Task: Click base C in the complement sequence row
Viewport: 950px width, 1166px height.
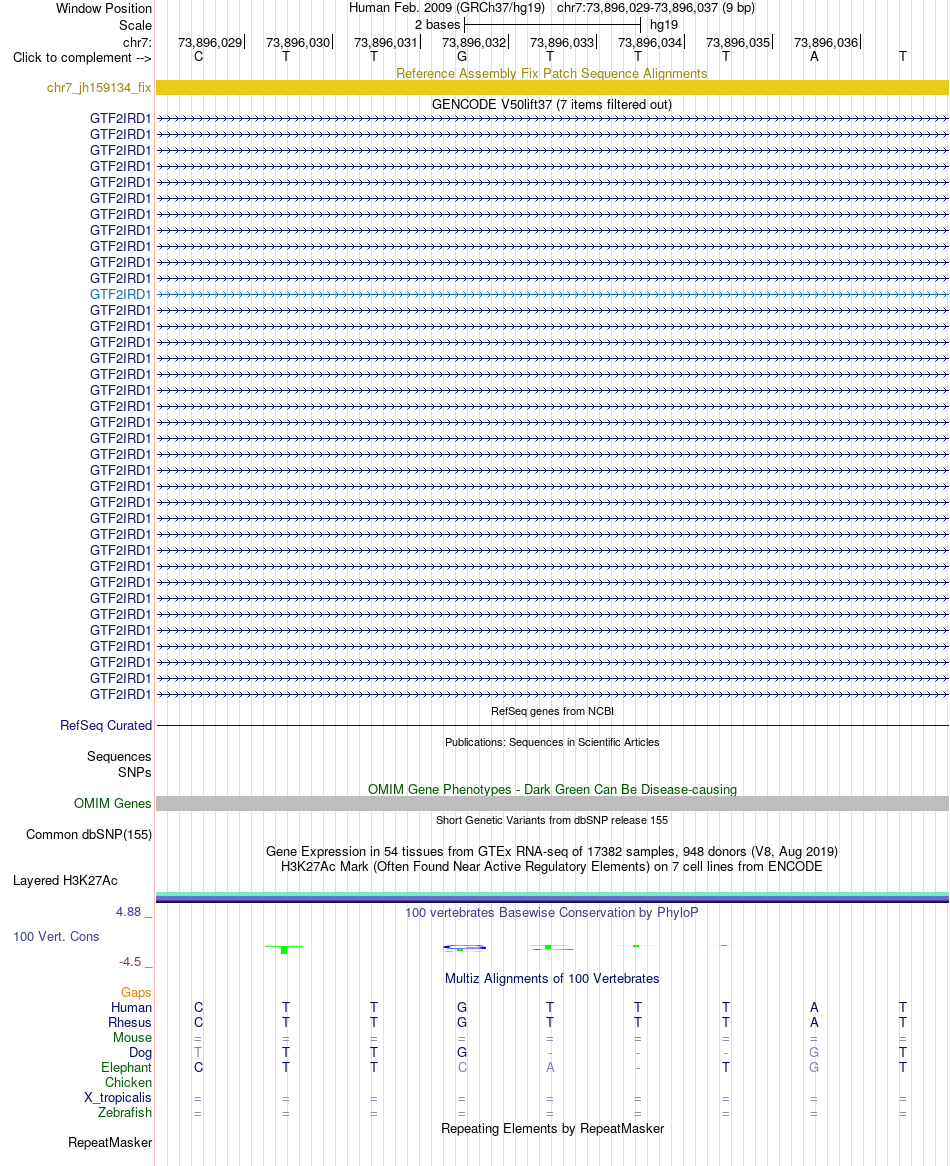Action: coord(198,57)
